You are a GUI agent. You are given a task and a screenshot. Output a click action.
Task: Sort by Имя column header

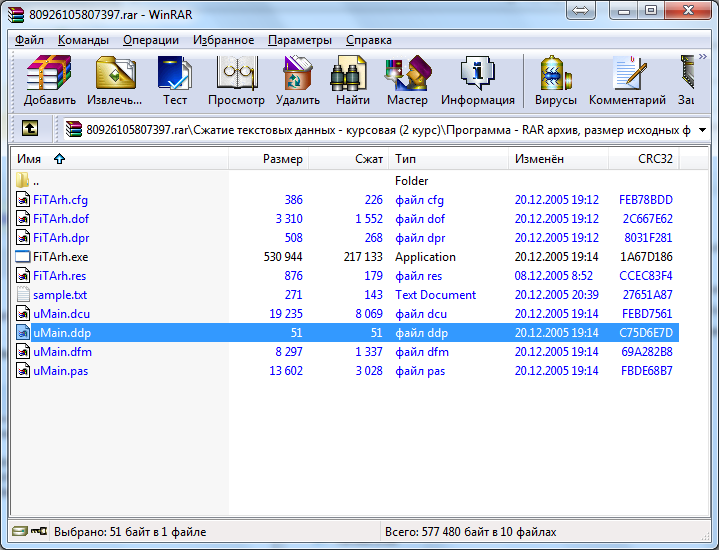(x=120, y=159)
